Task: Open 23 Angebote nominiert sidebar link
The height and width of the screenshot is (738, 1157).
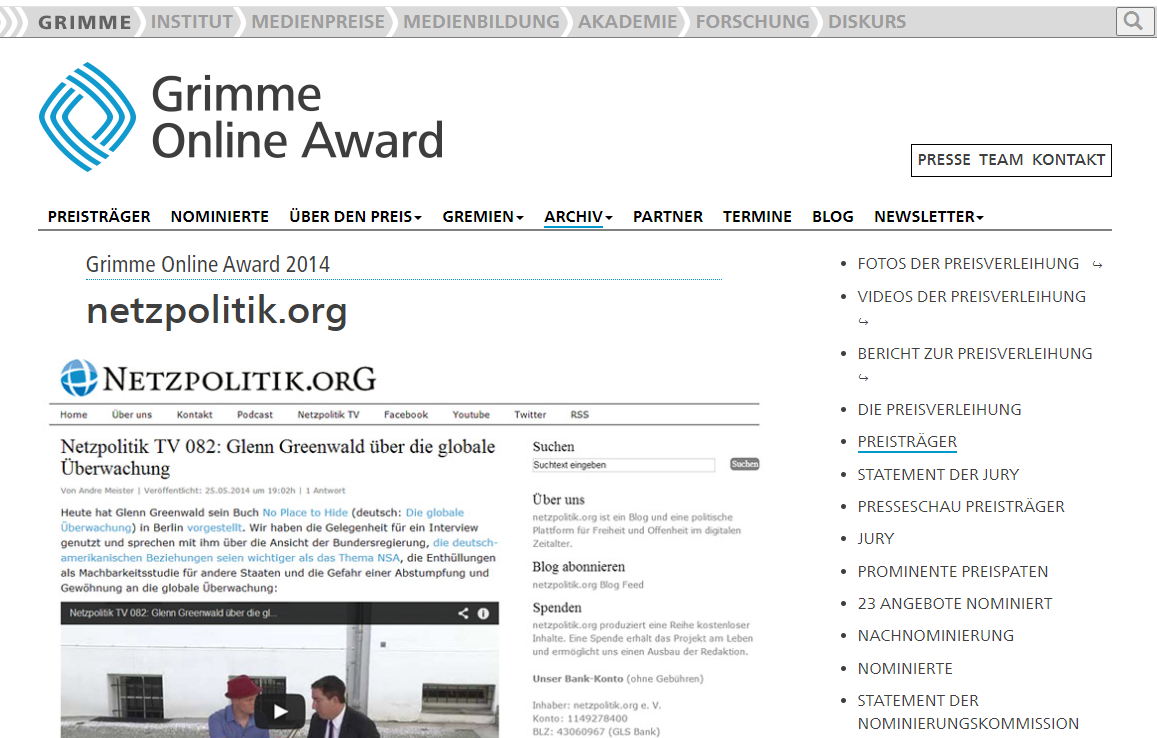Action: coord(955,604)
